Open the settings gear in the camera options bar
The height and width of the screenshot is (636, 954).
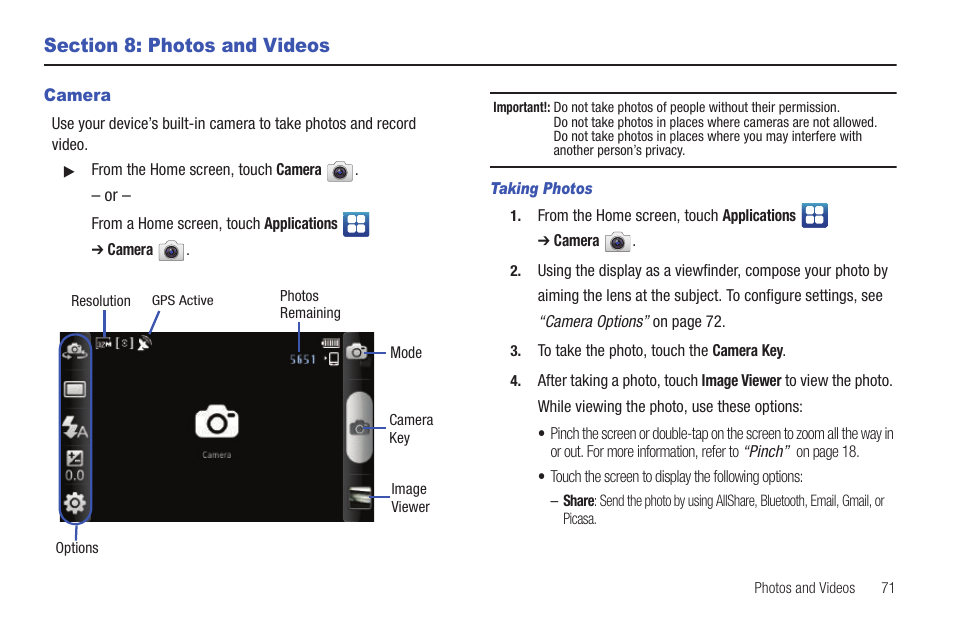click(x=75, y=503)
